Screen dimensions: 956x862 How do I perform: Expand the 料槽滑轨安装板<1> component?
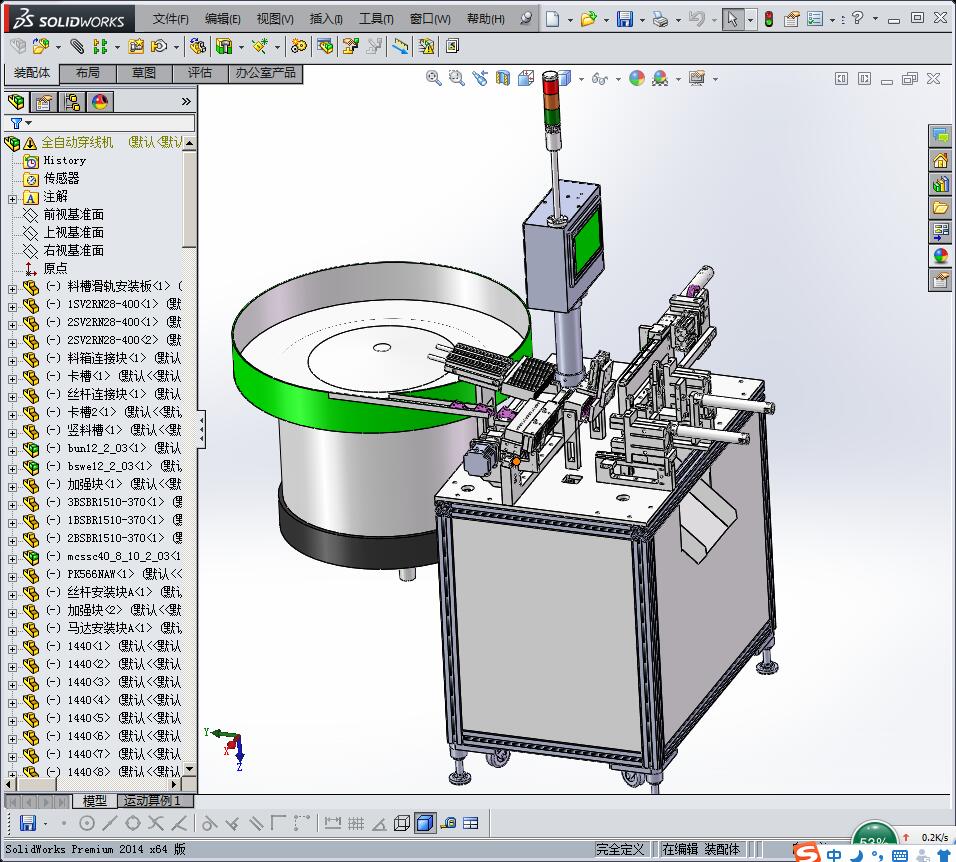tap(12, 289)
